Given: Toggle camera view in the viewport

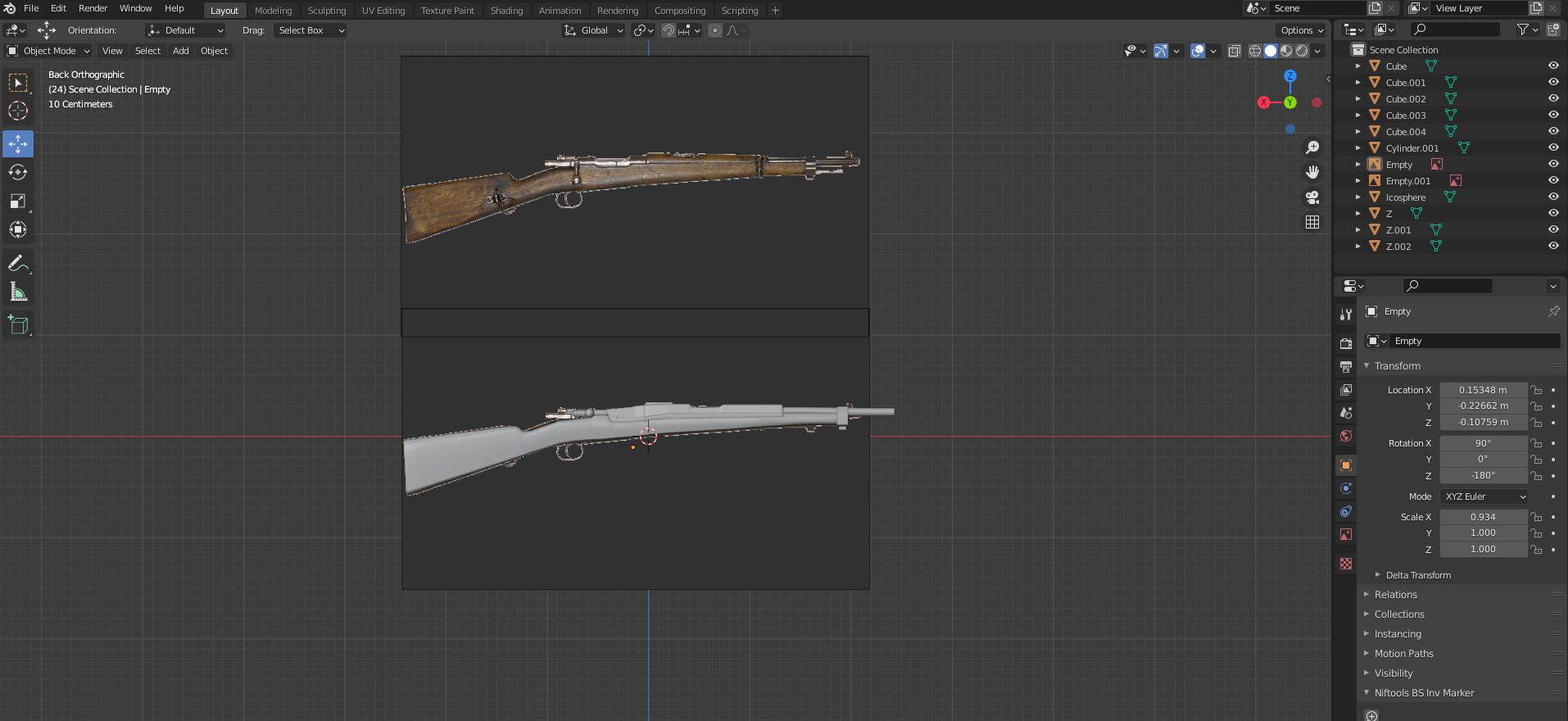Looking at the screenshot, I should pyautogui.click(x=1312, y=197).
